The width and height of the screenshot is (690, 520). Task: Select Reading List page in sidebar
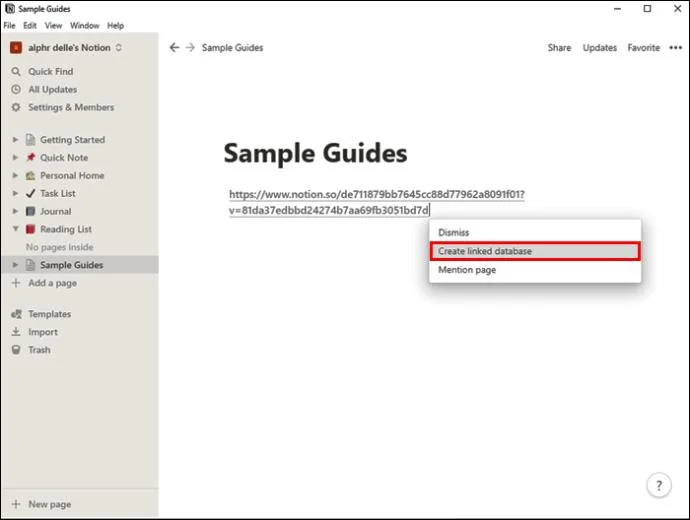point(66,229)
